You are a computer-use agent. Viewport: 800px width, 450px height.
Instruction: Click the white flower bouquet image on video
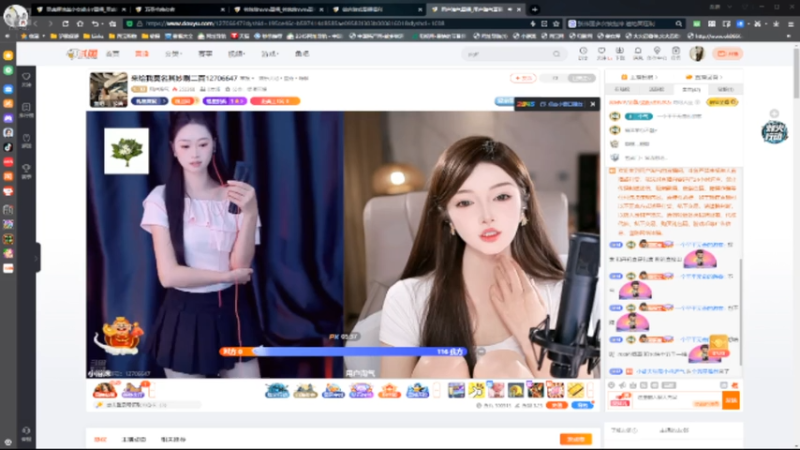point(127,151)
